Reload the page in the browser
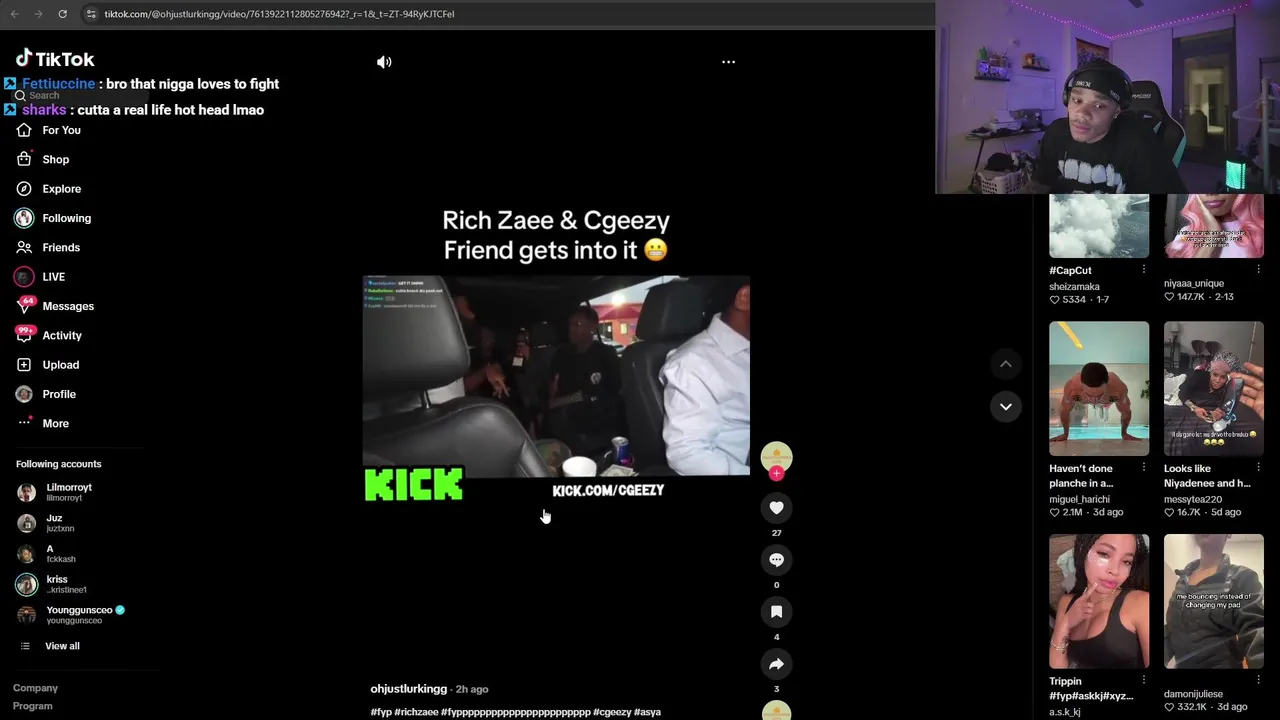 (x=62, y=14)
